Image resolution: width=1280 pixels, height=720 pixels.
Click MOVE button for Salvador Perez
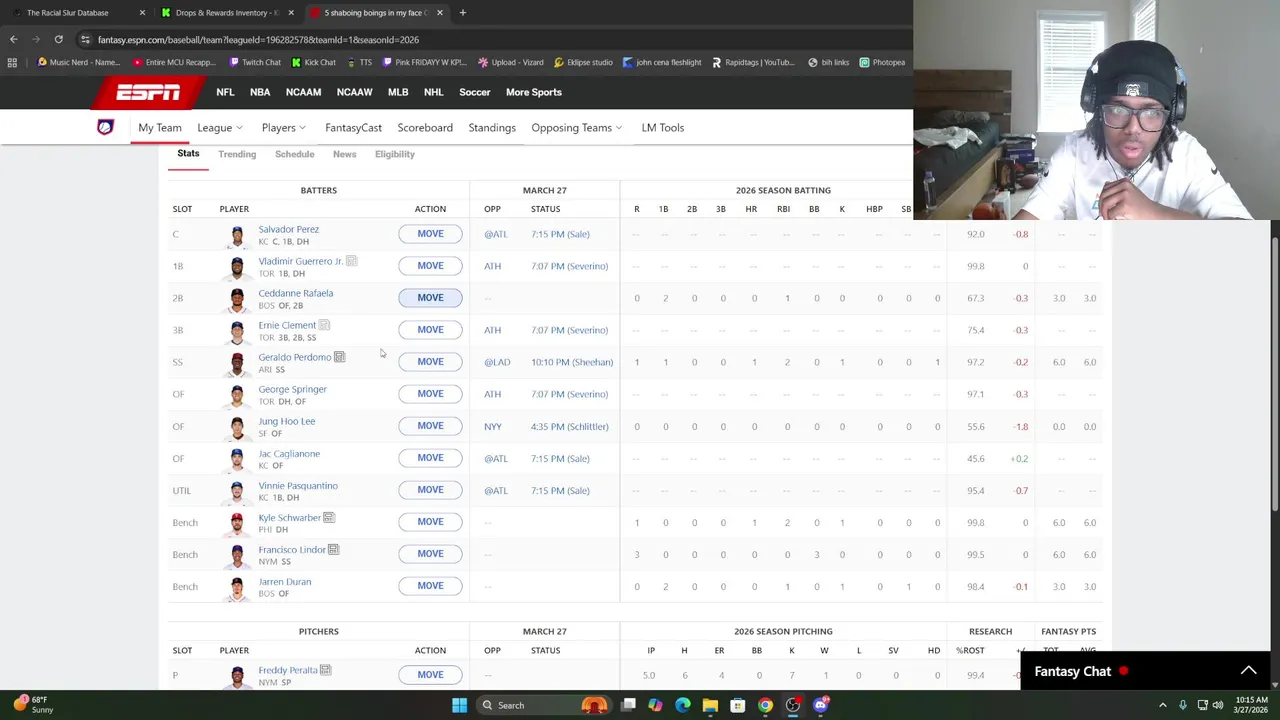coord(430,234)
